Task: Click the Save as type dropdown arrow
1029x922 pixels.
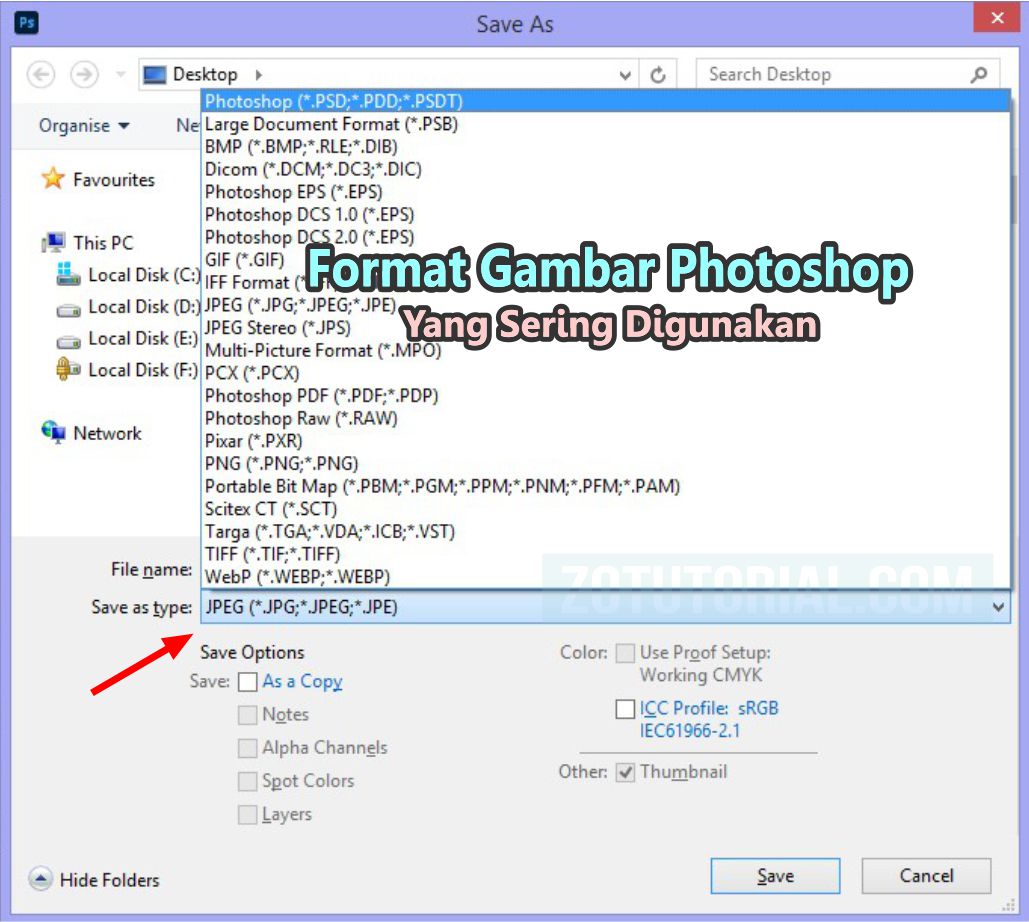Action: [998, 607]
